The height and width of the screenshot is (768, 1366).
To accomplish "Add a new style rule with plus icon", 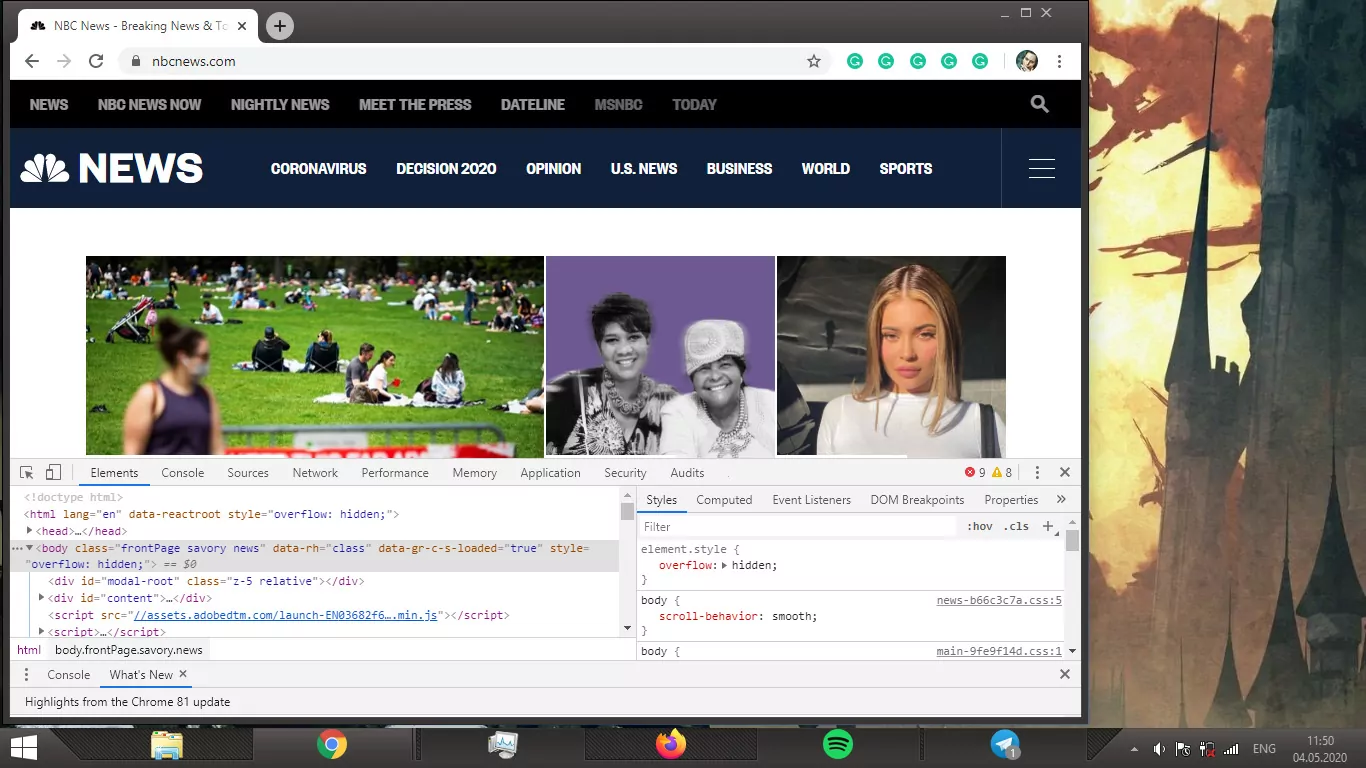I will pos(1048,526).
